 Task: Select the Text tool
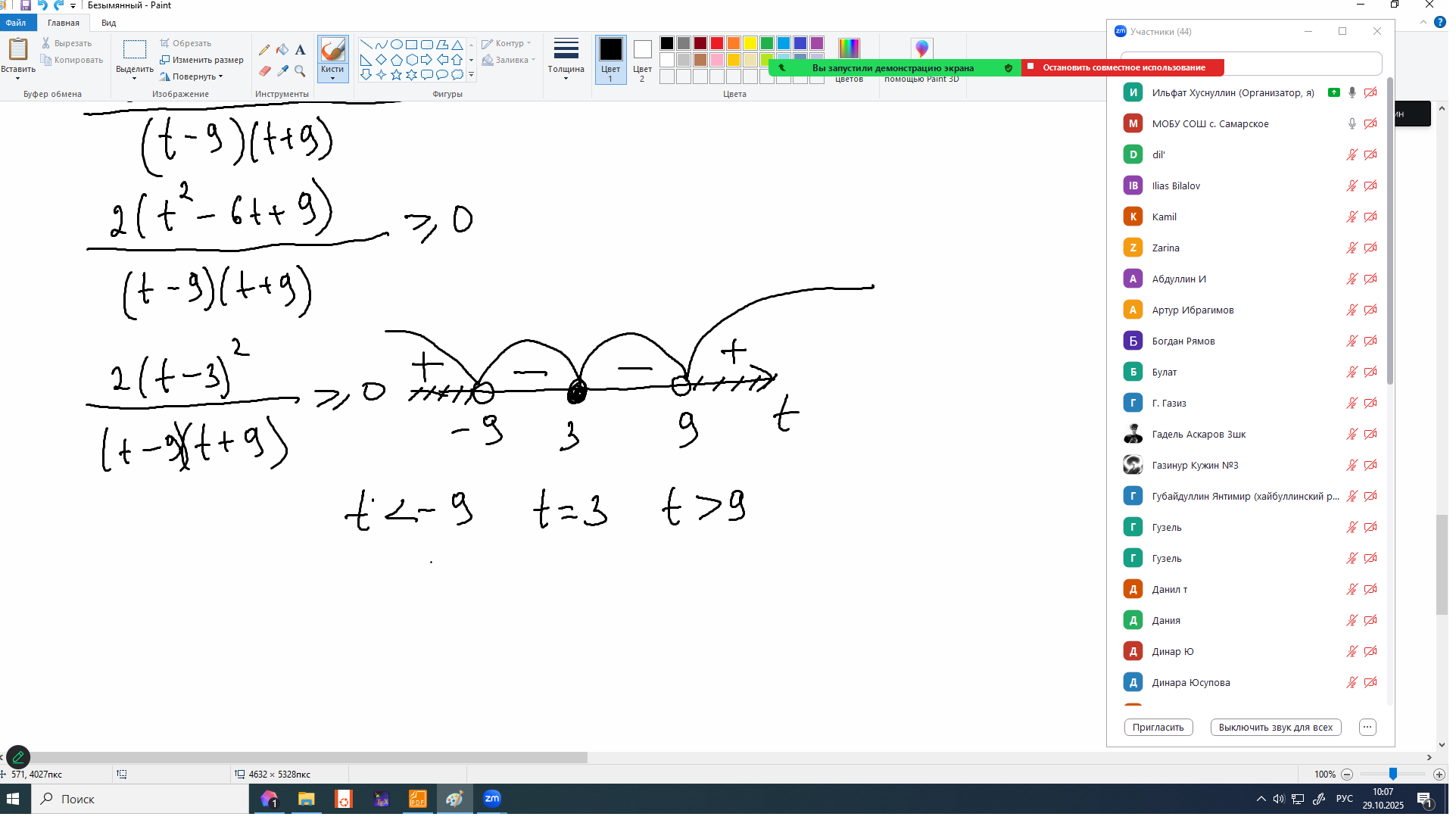click(x=301, y=50)
